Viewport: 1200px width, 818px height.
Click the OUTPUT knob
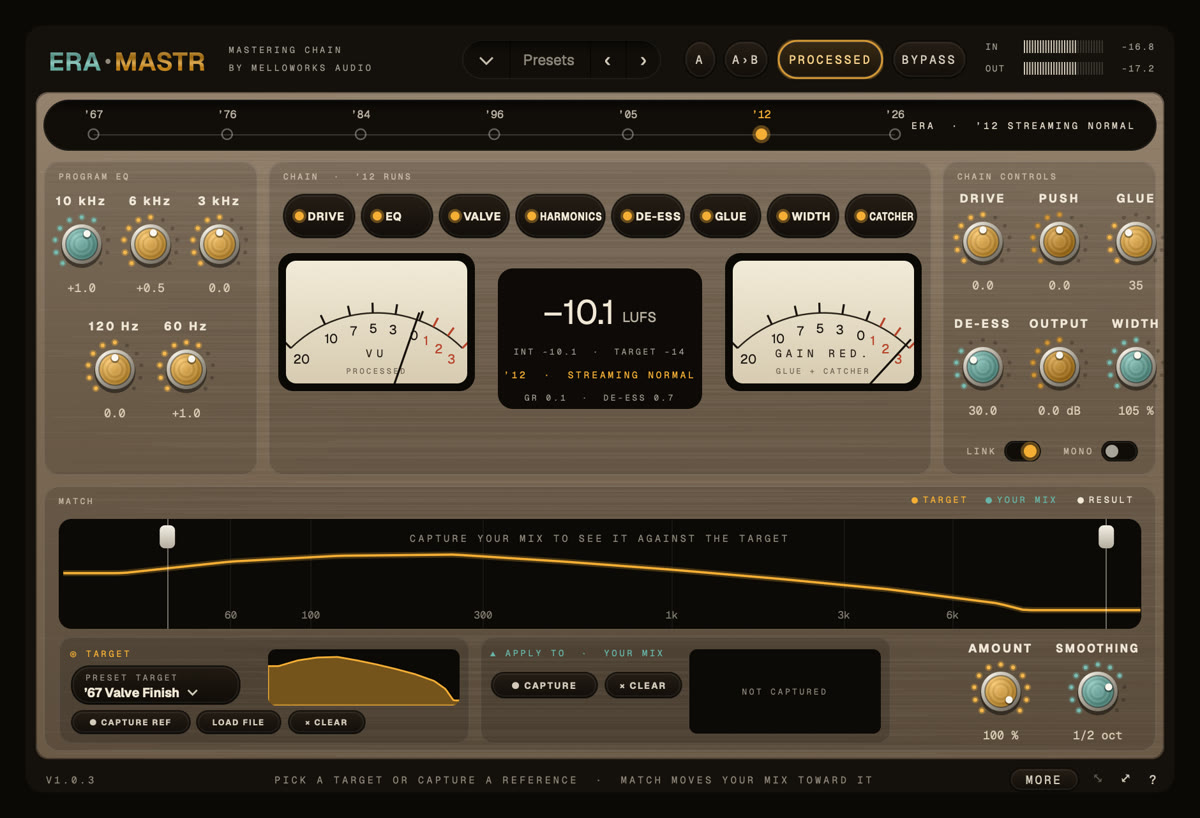coord(1059,367)
